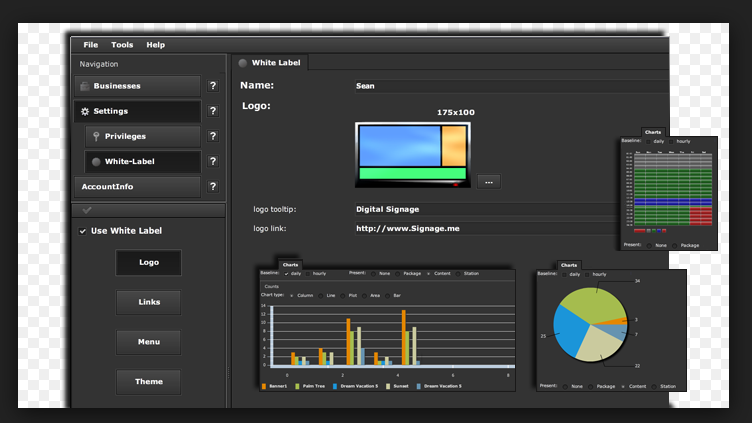The height and width of the screenshot is (423, 752).
Task: Click the Counts label in bar chart panel
Action: 271,286
